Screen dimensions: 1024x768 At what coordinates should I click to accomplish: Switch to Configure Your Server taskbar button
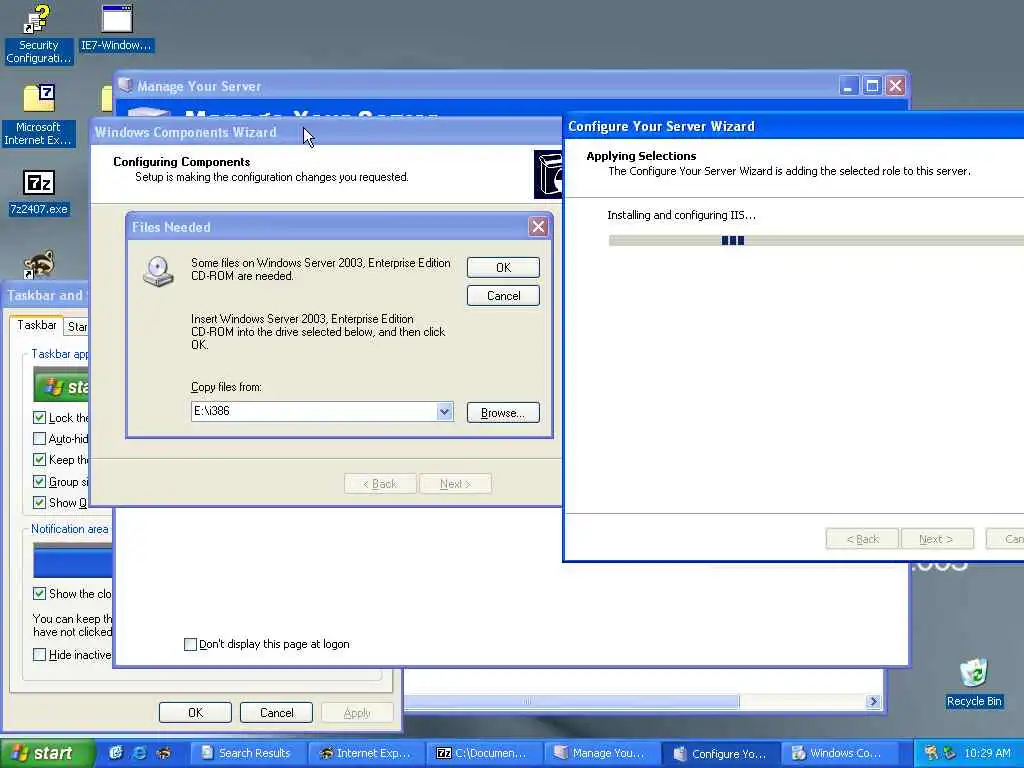pyautogui.click(x=722, y=753)
